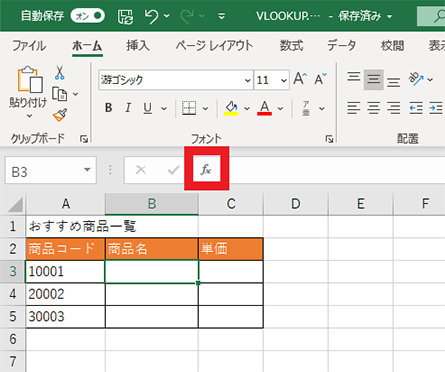Open the データ tab

342,46
